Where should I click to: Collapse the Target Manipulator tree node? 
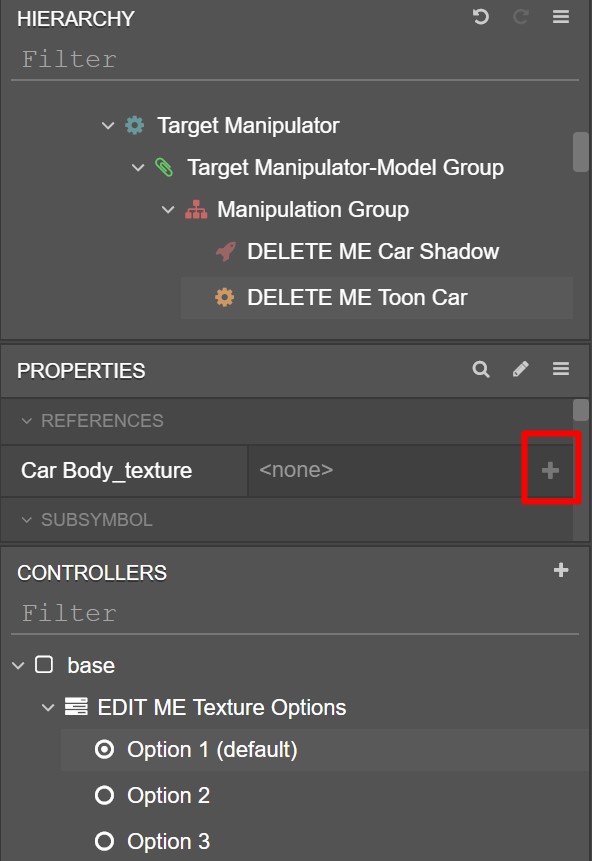coord(108,125)
